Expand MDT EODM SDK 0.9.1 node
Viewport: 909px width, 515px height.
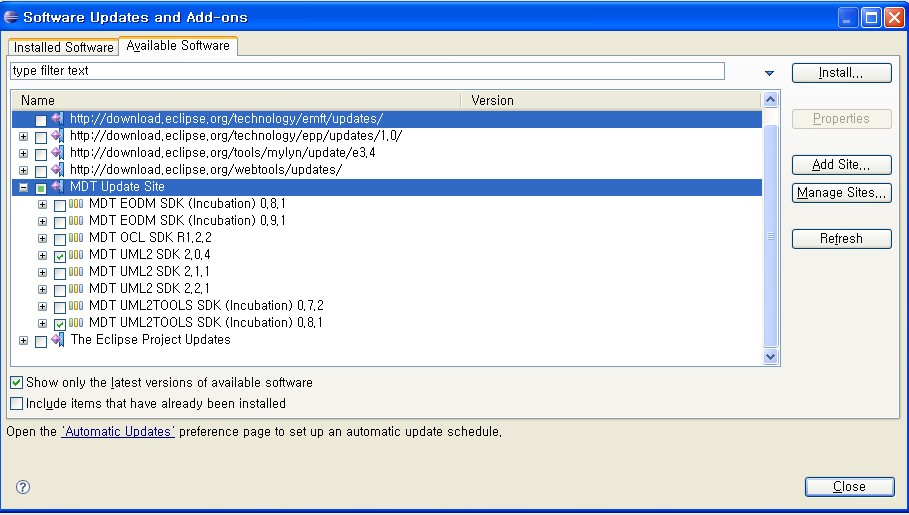click(42, 221)
